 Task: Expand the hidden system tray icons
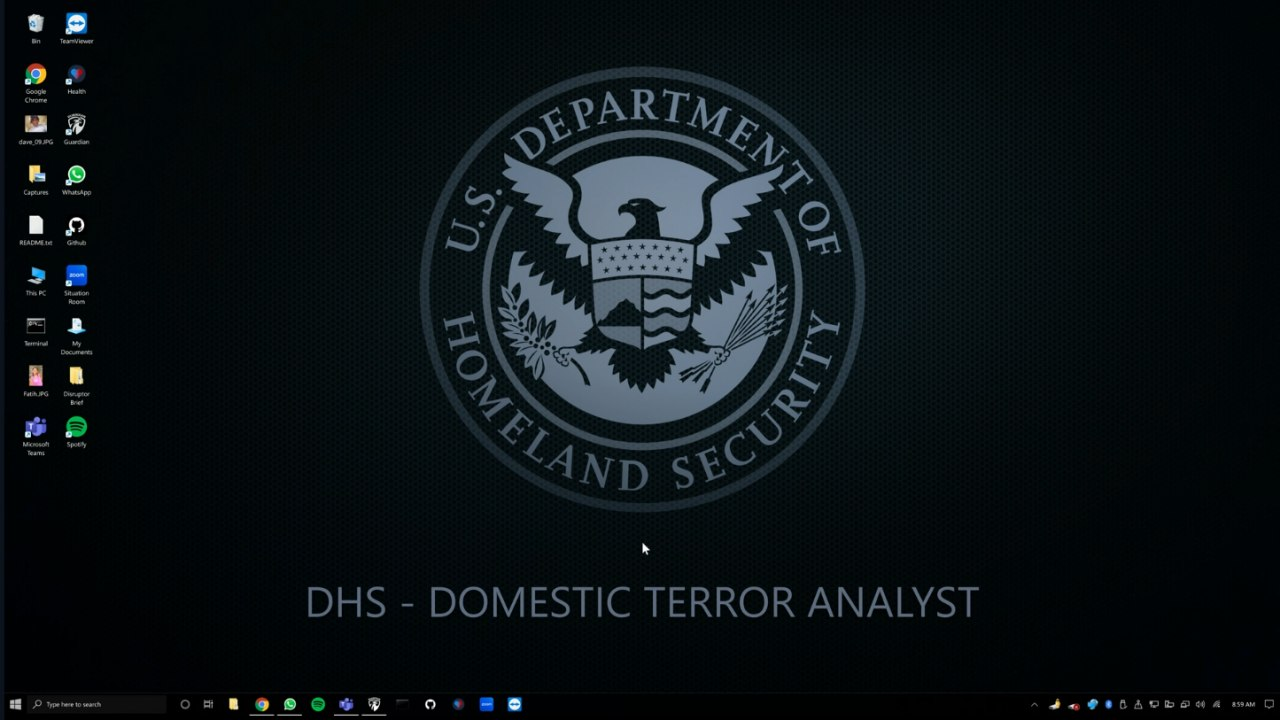pyautogui.click(x=1034, y=704)
